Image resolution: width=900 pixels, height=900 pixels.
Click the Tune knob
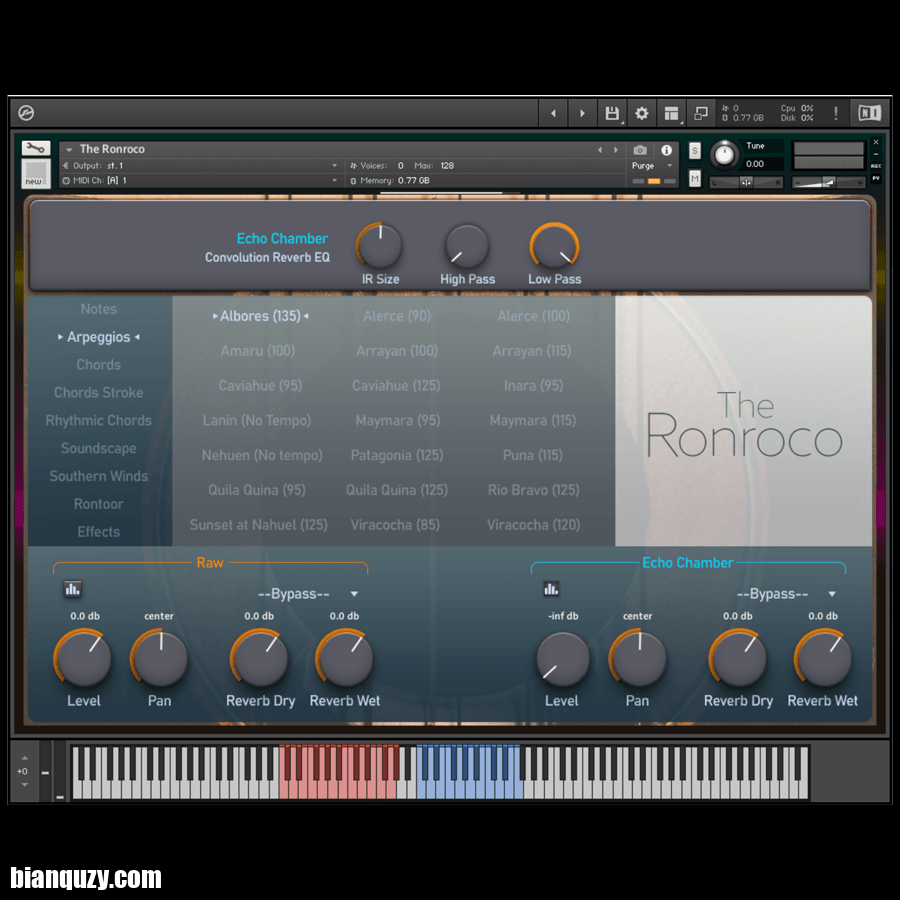pyautogui.click(x=724, y=155)
